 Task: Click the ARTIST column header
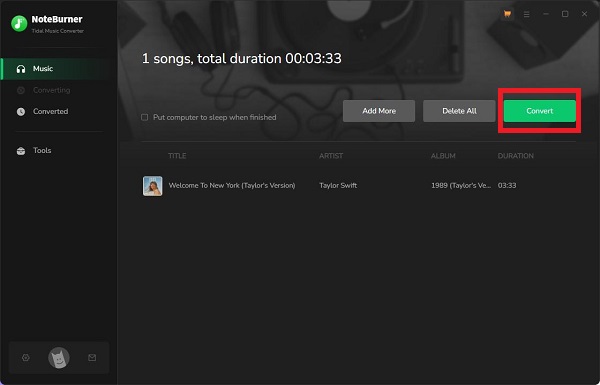[x=331, y=156]
